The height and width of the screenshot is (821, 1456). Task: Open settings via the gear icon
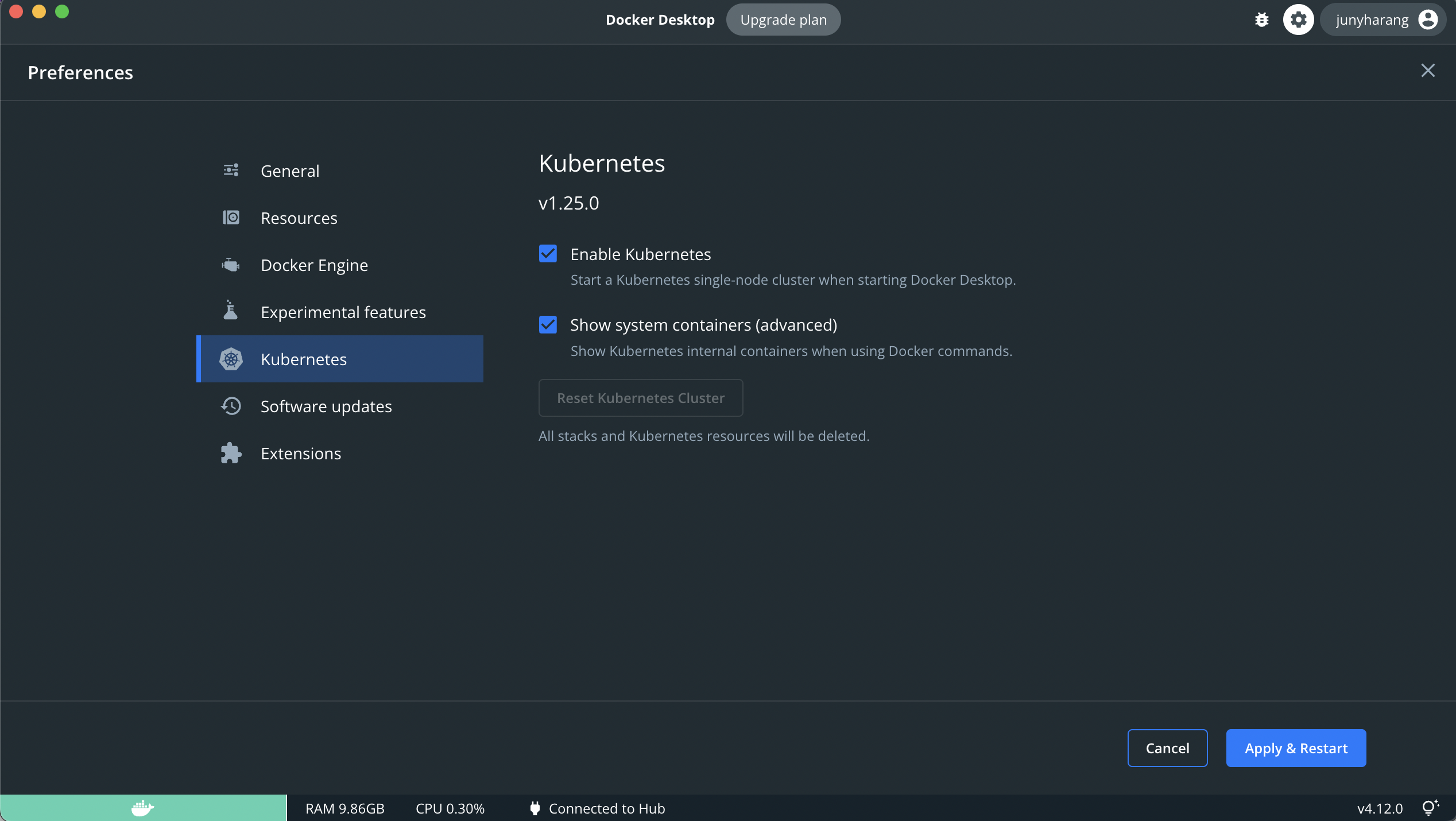point(1298,20)
